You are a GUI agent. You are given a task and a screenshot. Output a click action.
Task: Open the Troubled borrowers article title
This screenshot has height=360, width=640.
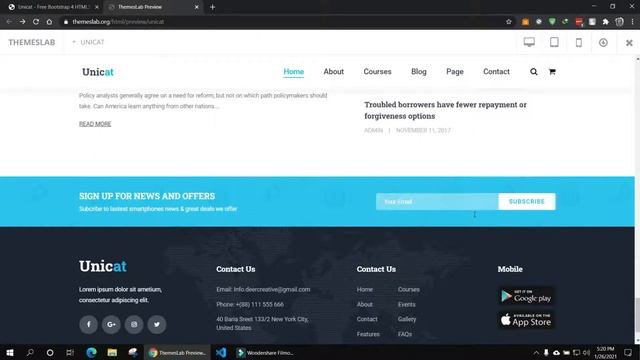tap(445, 110)
